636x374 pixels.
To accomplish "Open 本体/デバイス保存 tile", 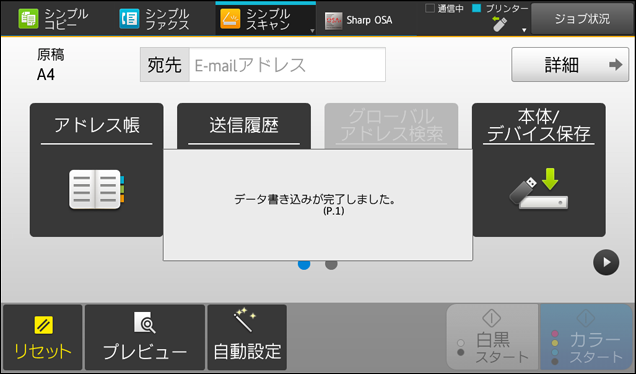I will (539, 170).
